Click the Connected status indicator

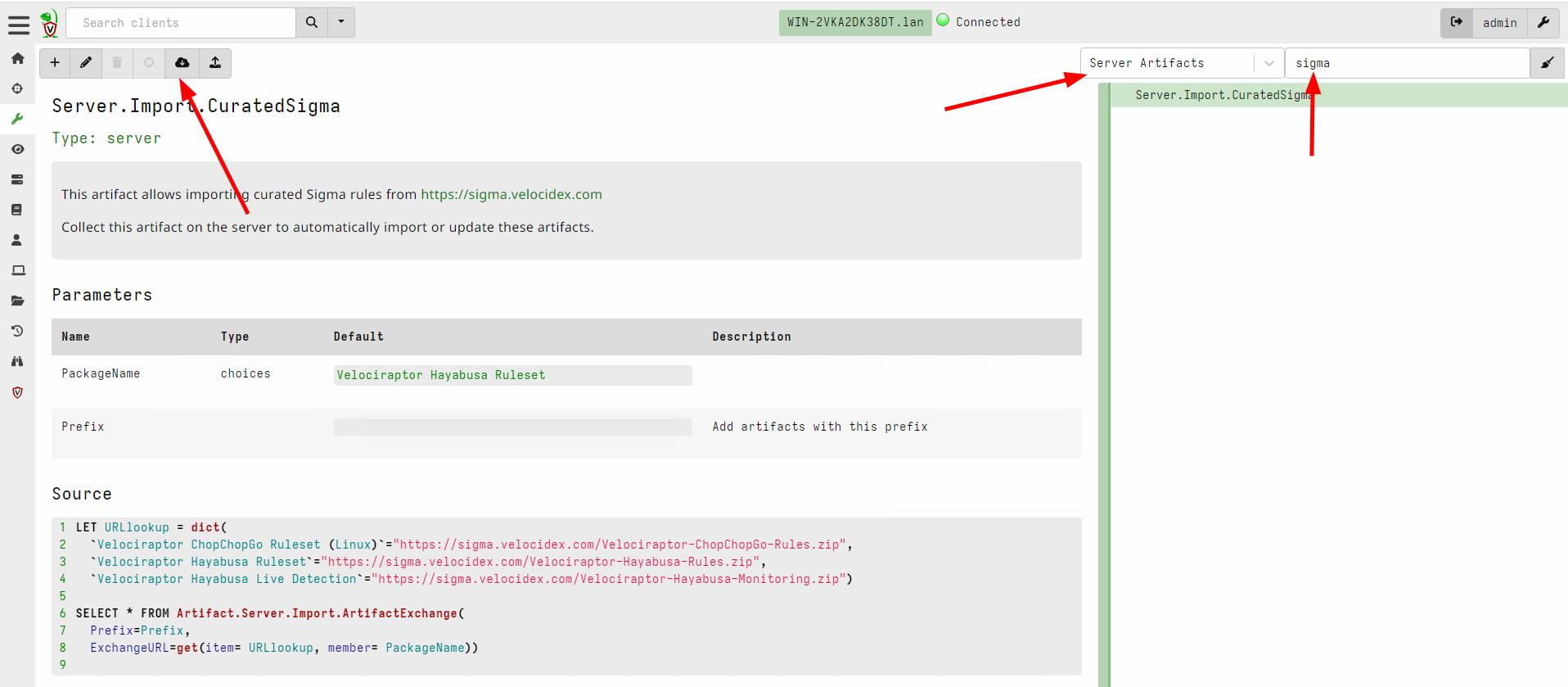click(x=979, y=22)
